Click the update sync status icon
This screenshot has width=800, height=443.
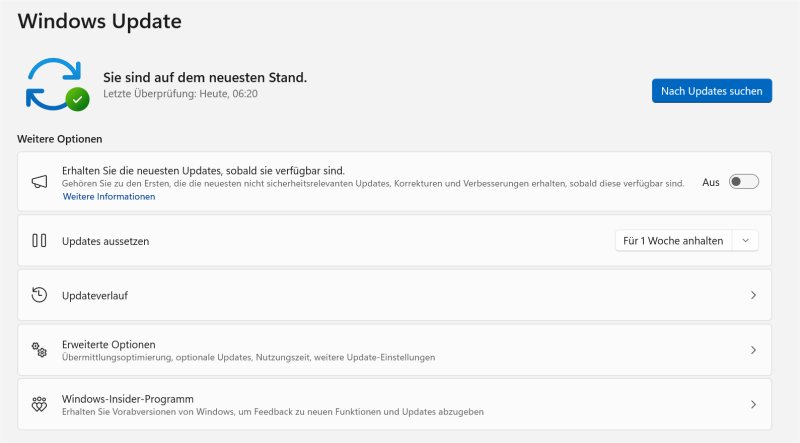57,85
